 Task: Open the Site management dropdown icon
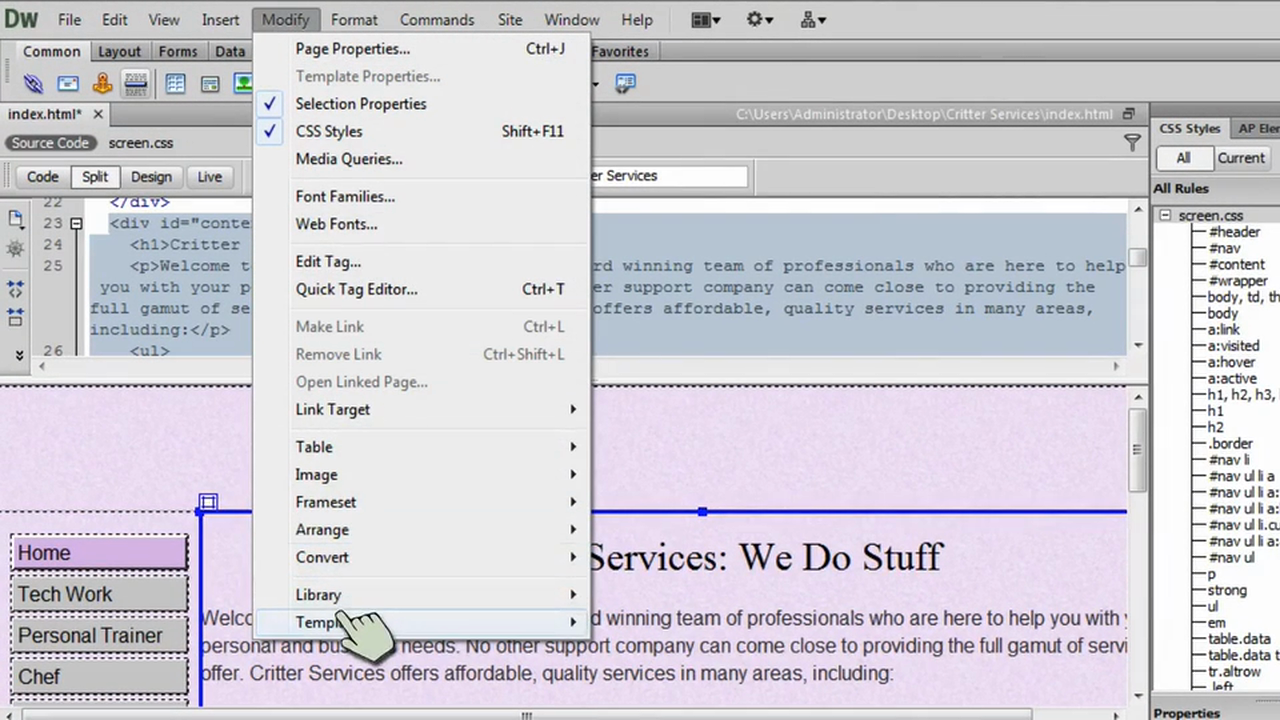[x=813, y=20]
